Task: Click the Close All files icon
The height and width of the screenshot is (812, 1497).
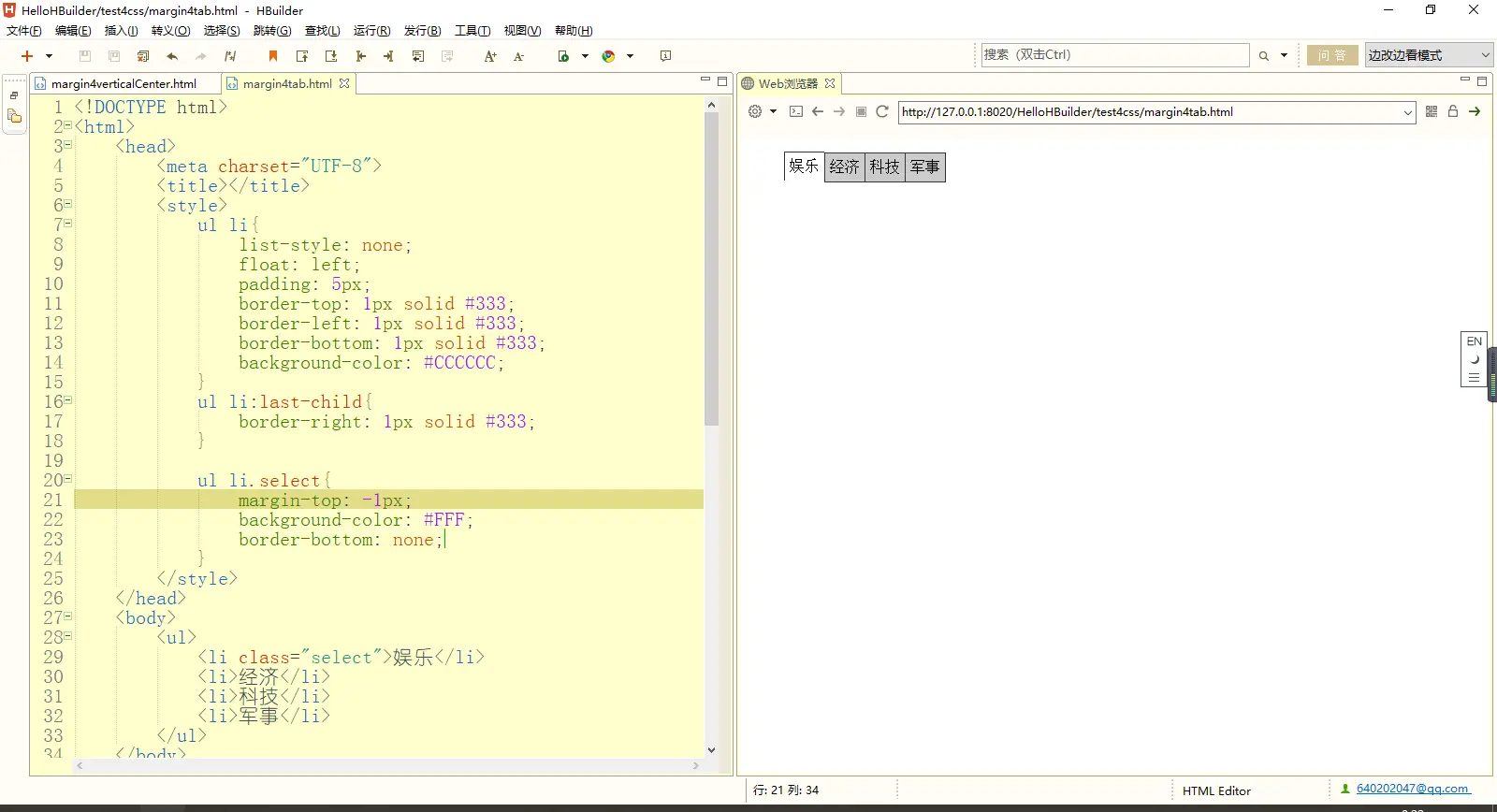Action: pos(143,56)
